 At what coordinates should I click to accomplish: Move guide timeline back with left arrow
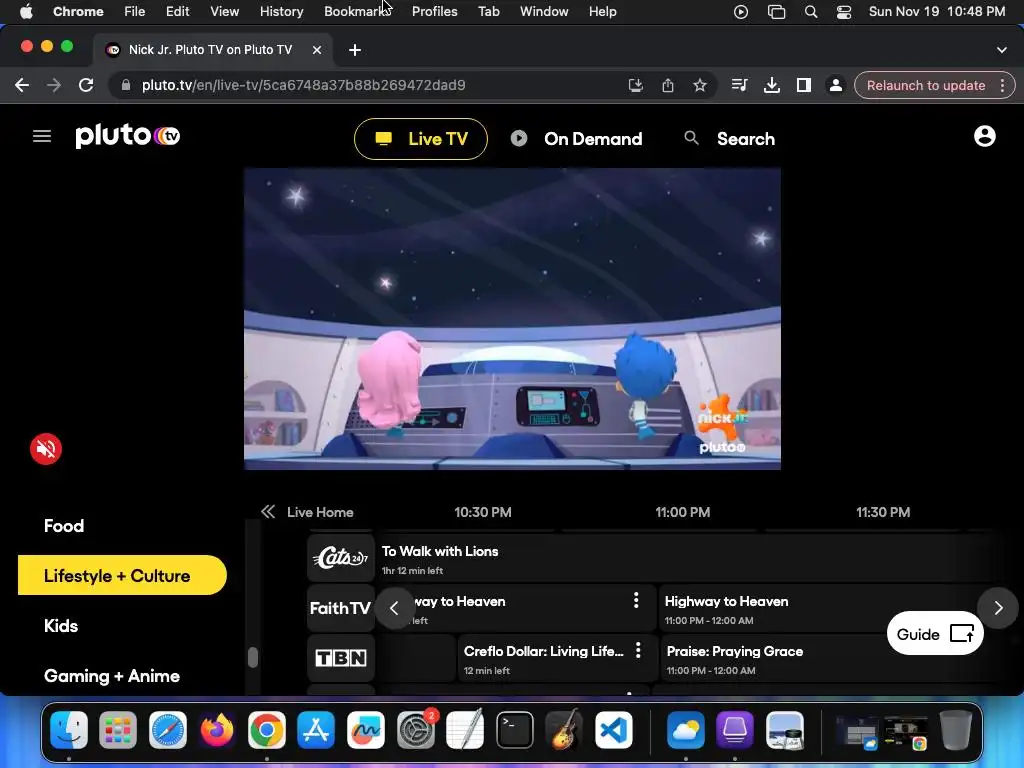point(394,608)
